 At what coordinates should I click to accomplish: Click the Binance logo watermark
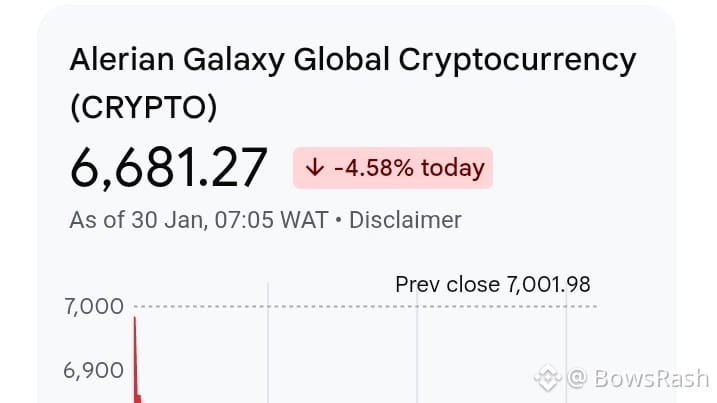548,379
